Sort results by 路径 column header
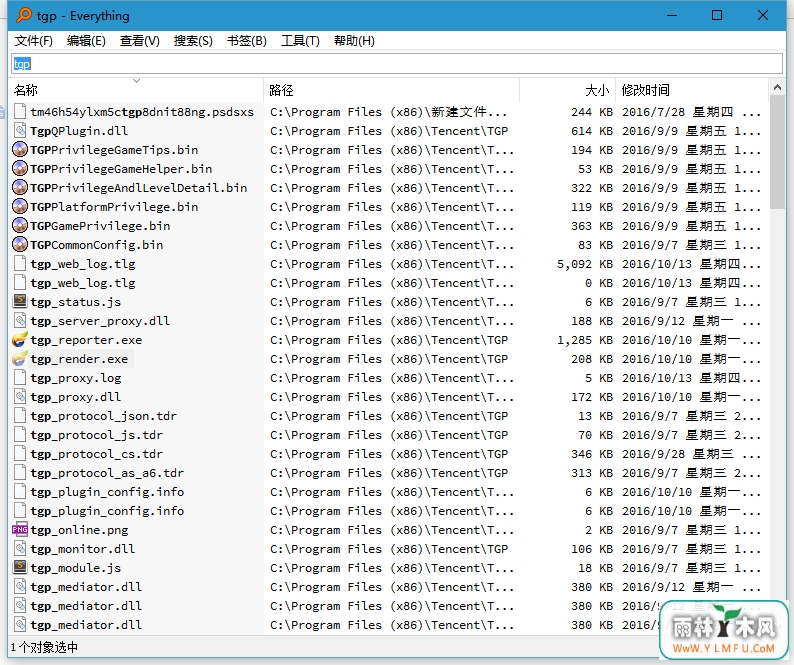The height and width of the screenshot is (665, 794). (x=391, y=90)
